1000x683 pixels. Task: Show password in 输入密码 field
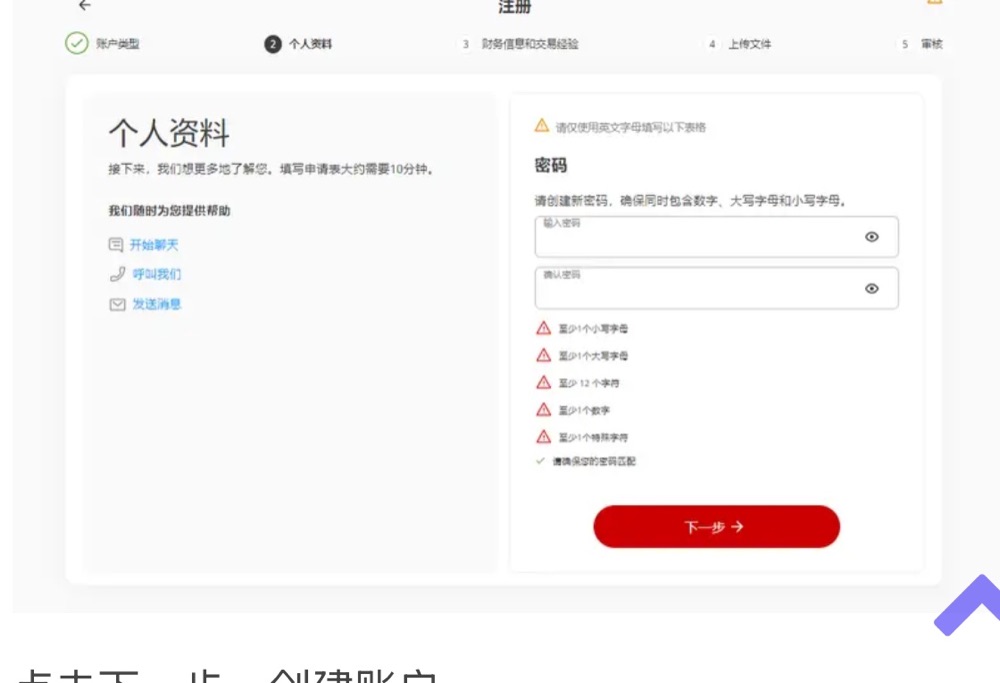pos(872,237)
